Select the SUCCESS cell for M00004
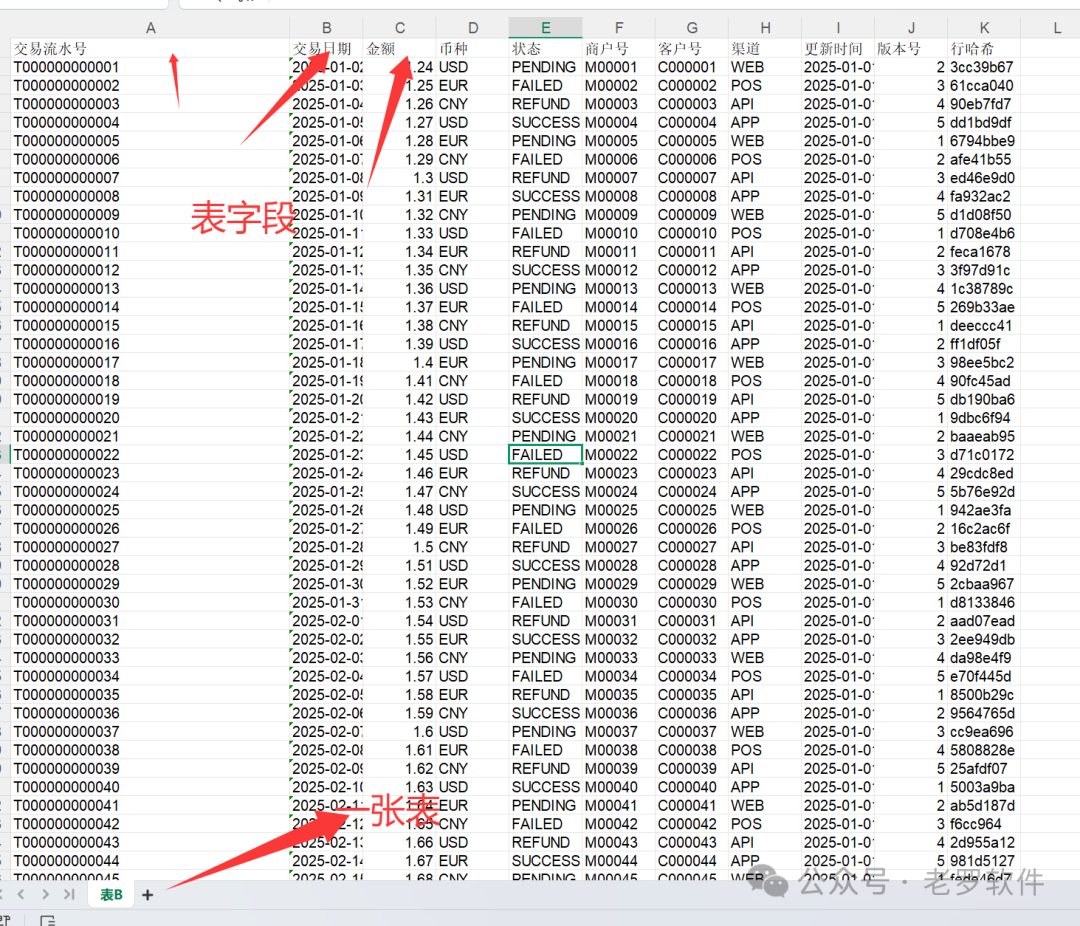 [x=546, y=122]
